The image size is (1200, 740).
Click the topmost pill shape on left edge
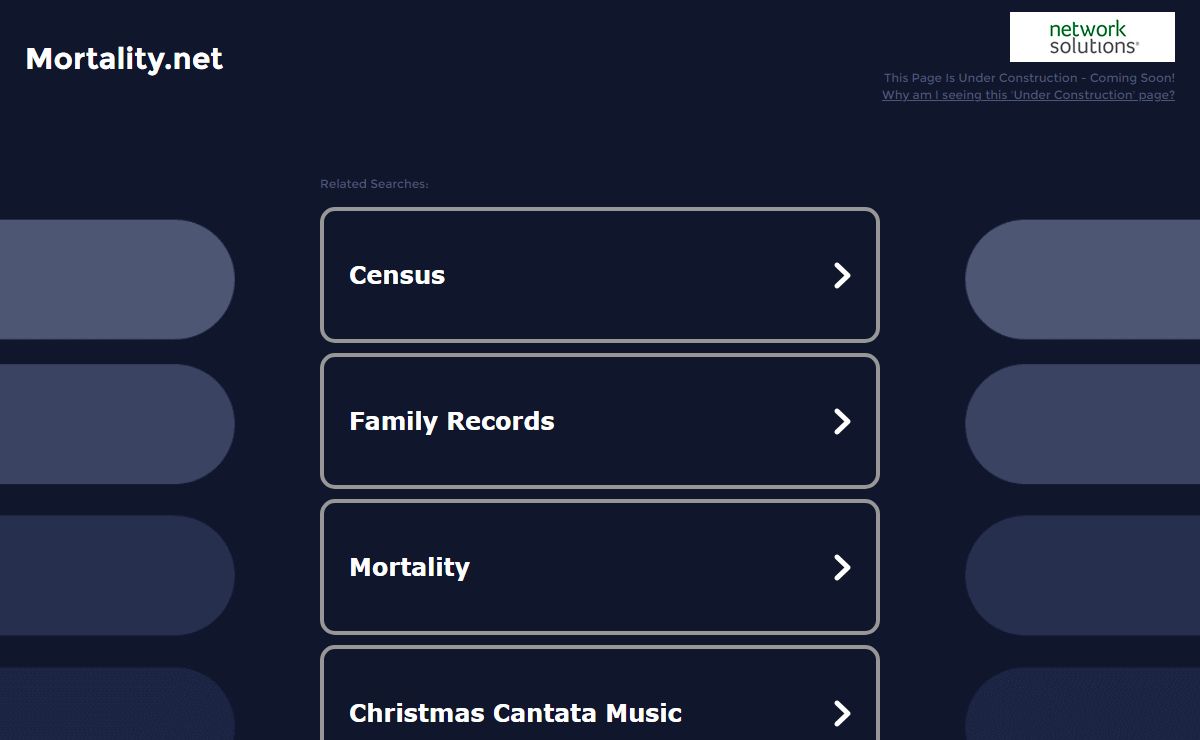115,279
